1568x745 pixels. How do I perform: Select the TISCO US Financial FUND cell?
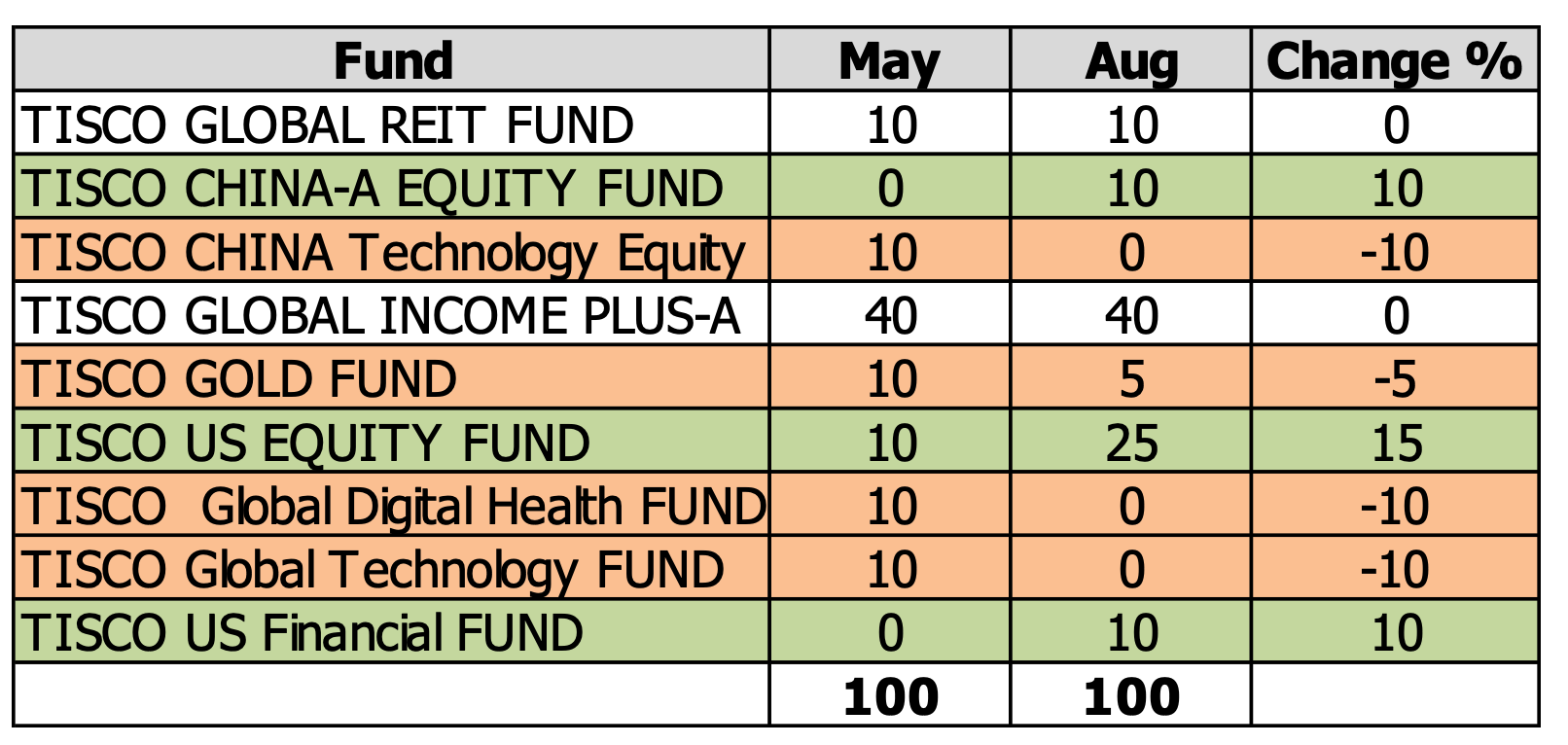(303, 633)
